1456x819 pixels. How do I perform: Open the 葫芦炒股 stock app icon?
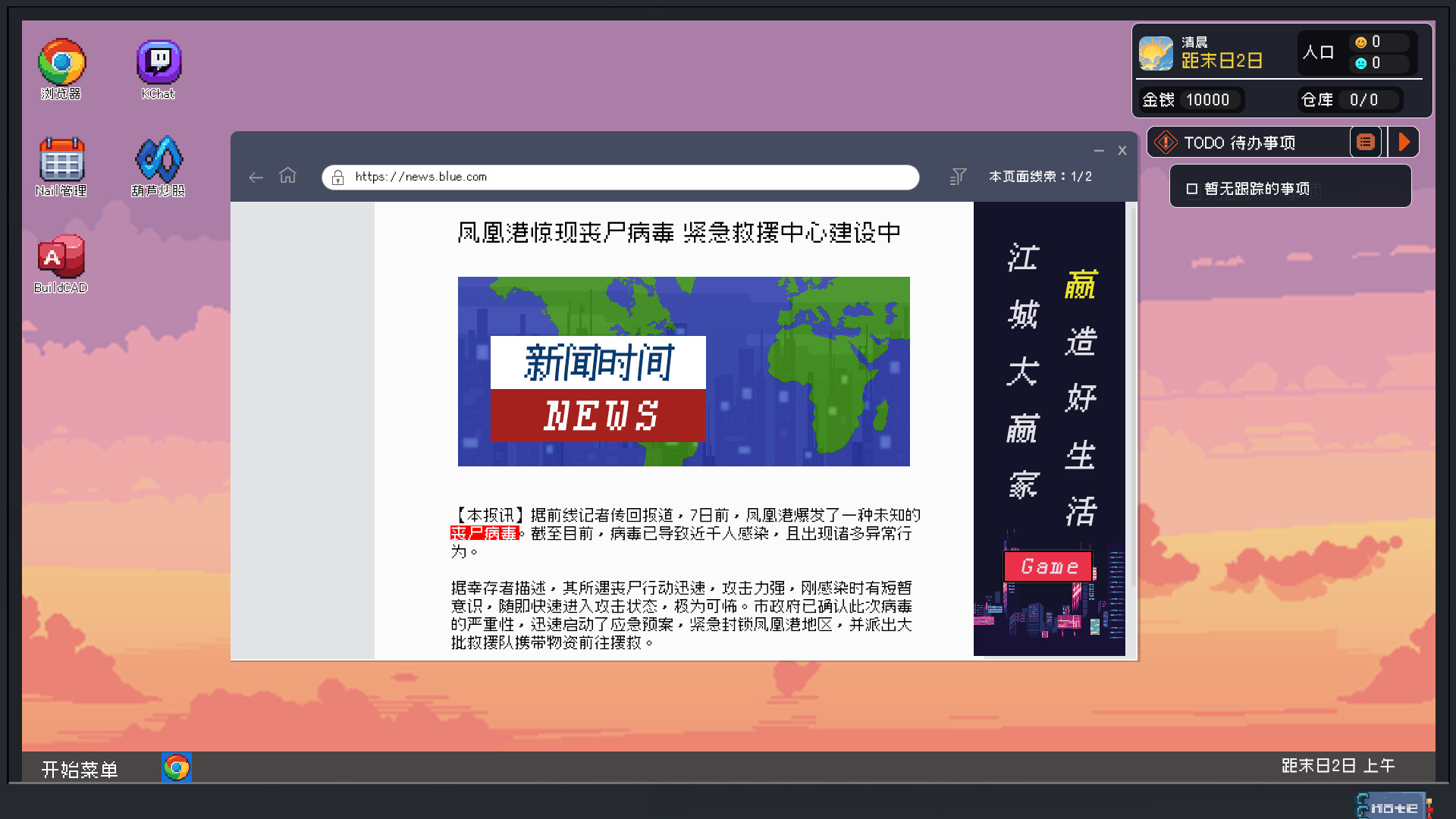158,167
